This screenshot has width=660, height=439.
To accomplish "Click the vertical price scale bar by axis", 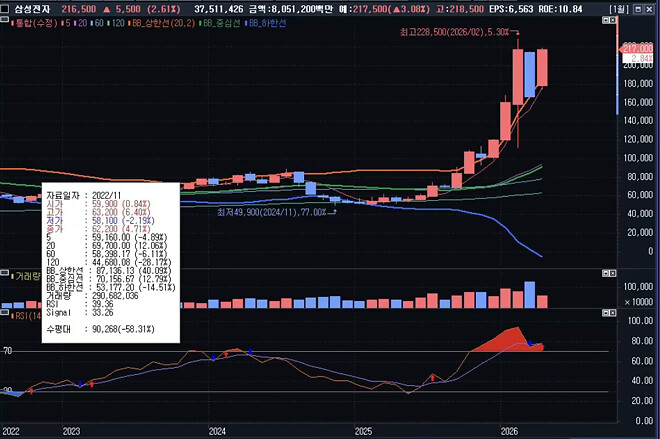I will pyautogui.click(x=617, y=65).
